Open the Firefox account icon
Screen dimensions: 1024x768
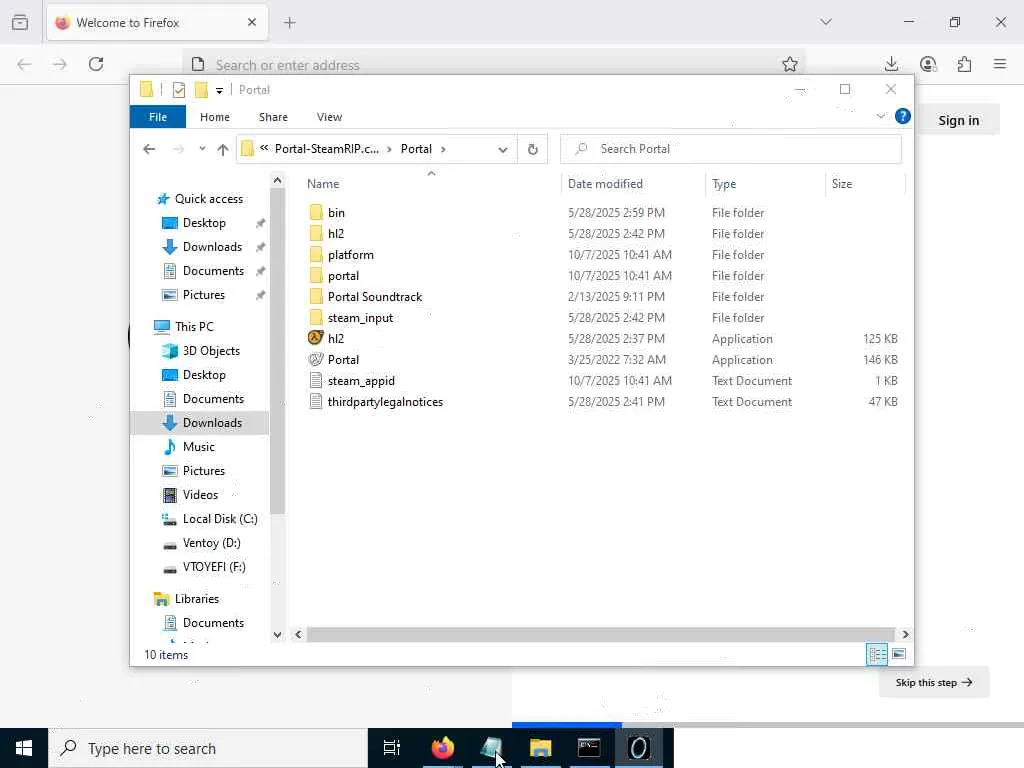click(928, 64)
